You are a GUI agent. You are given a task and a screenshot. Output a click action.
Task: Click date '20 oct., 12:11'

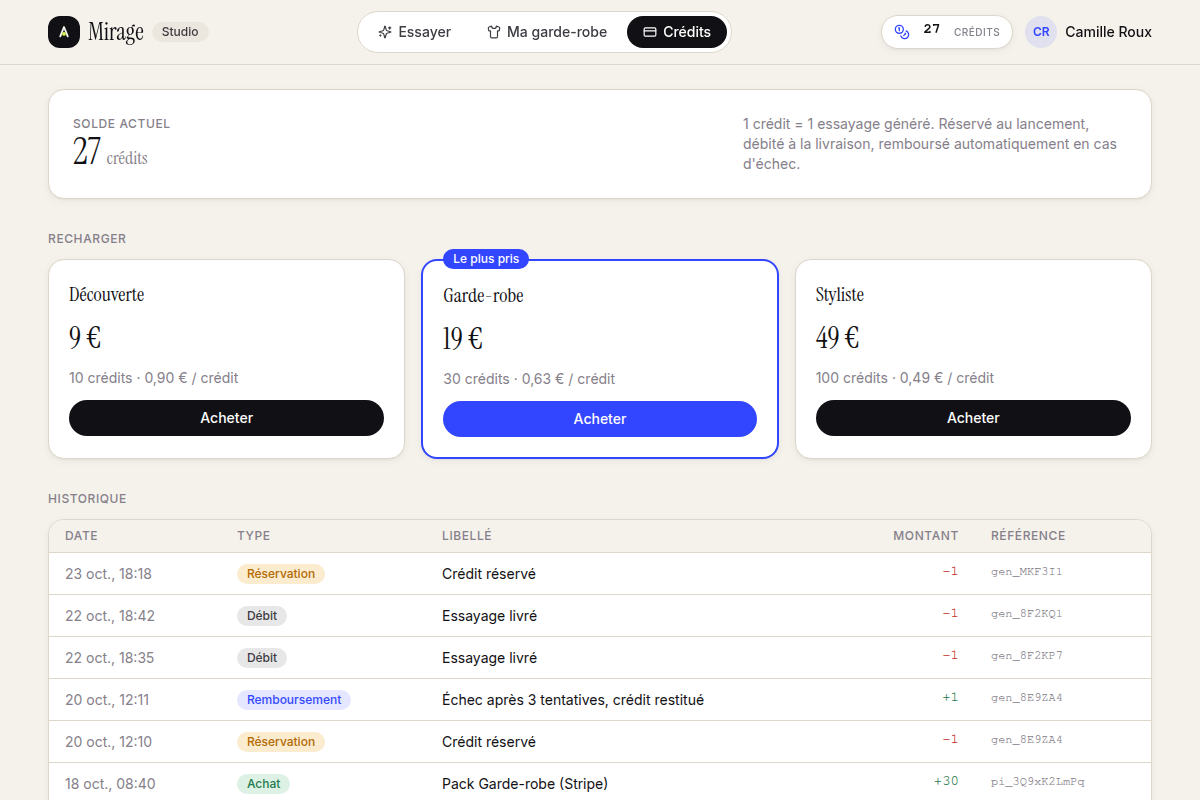(x=107, y=700)
